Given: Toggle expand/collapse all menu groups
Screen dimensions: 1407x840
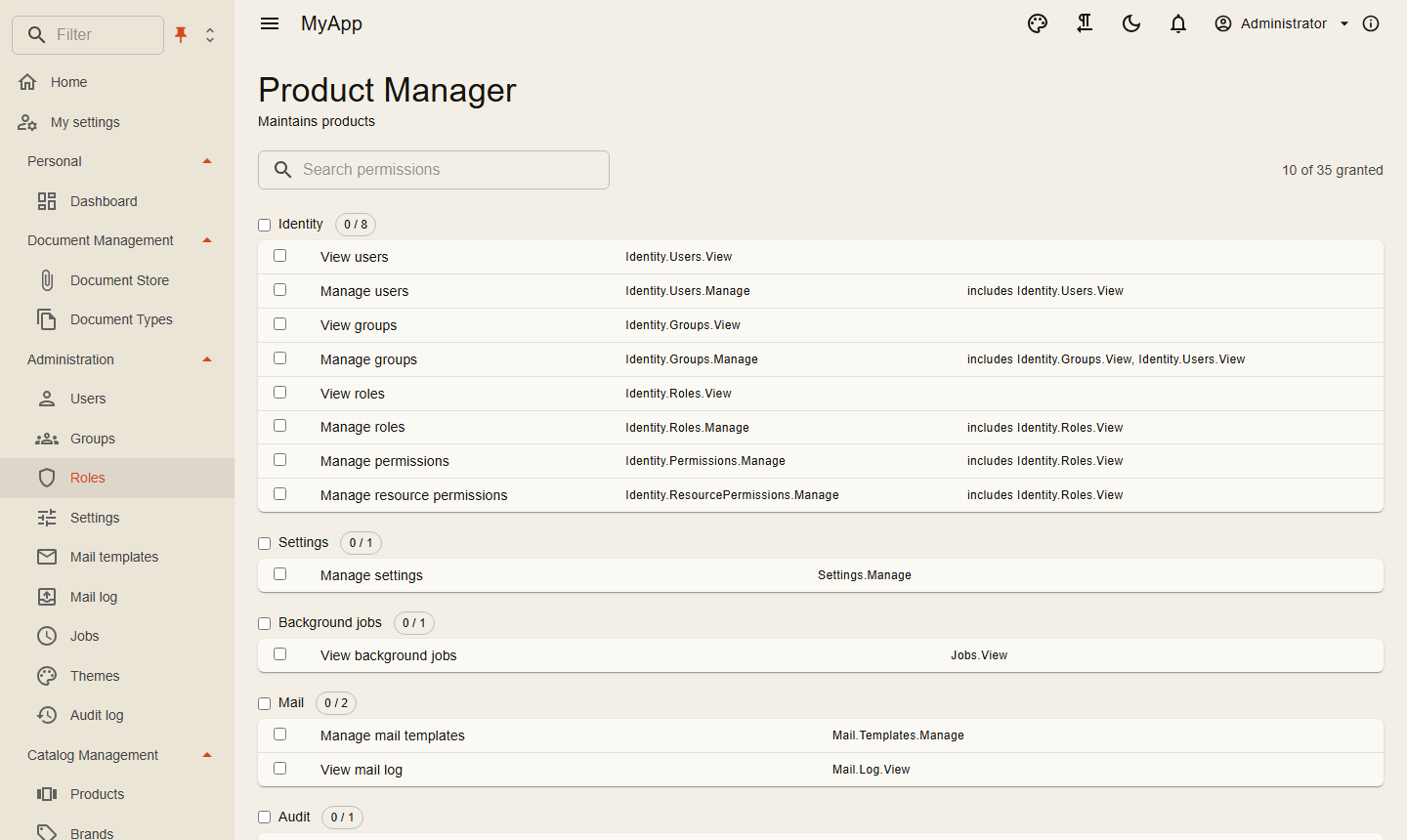Looking at the screenshot, I should (210, 35).
